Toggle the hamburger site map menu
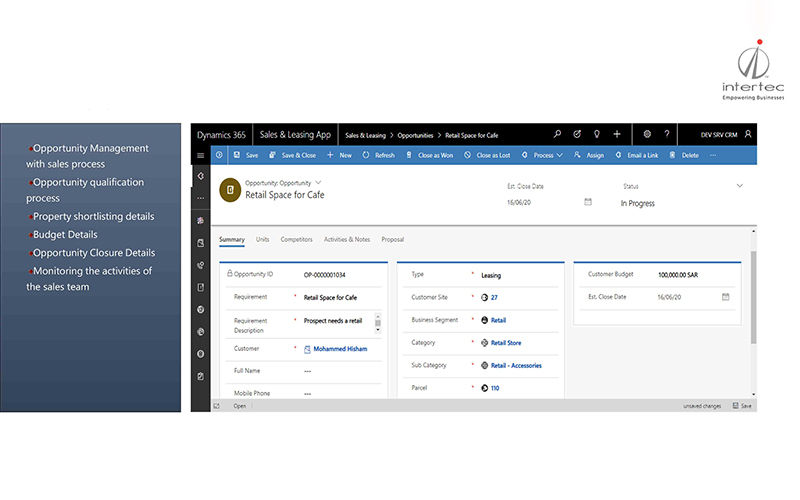 201,155
